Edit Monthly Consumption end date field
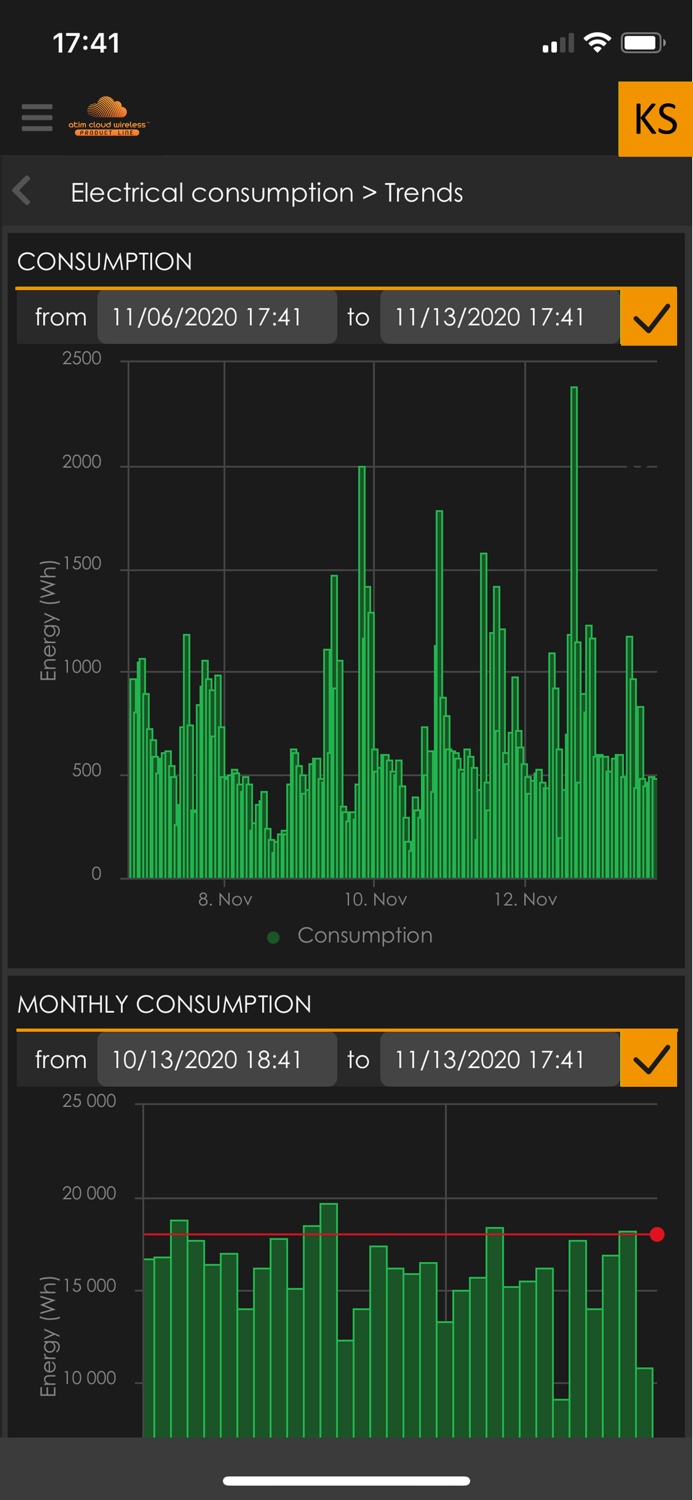The image size is (693, 1500). click(x=499, y=1060)
